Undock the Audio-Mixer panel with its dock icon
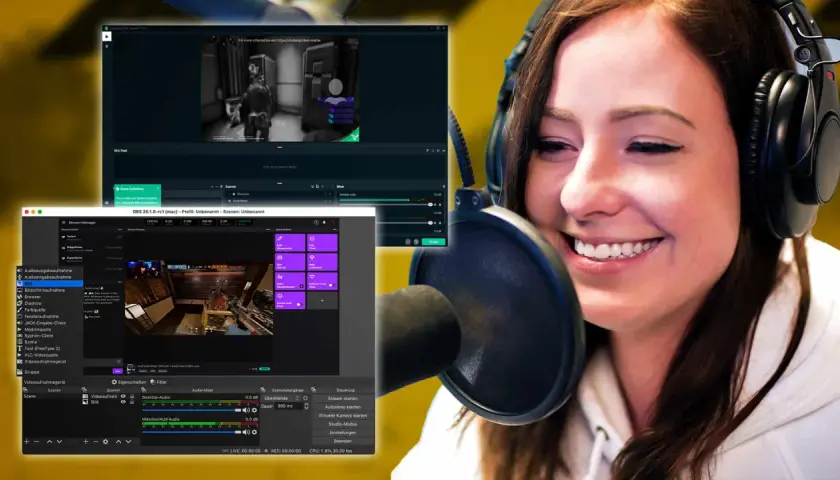This screenshot has height=480, width=840. click(144, 390)
